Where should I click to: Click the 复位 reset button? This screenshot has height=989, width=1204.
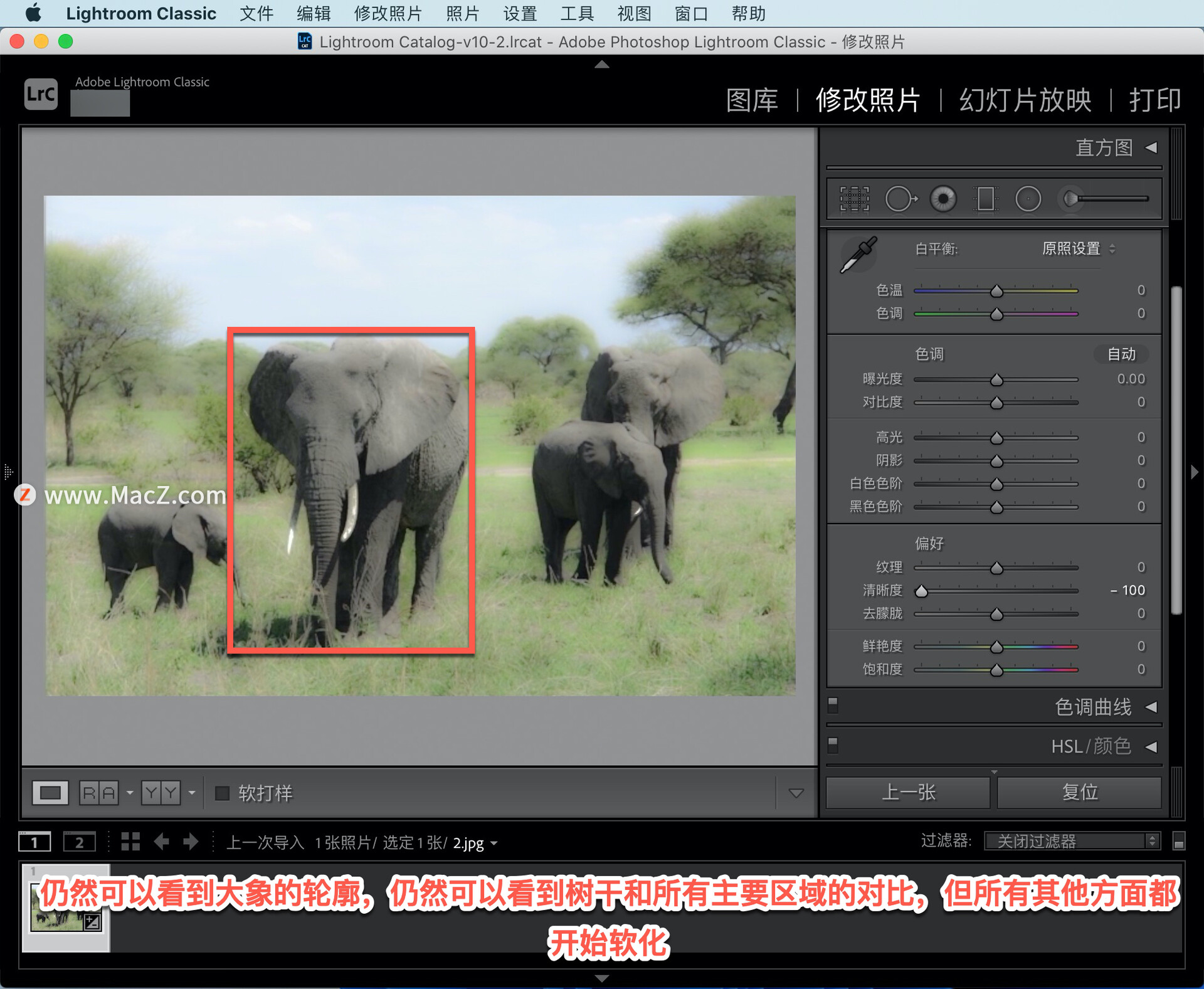coord(1079,793)
